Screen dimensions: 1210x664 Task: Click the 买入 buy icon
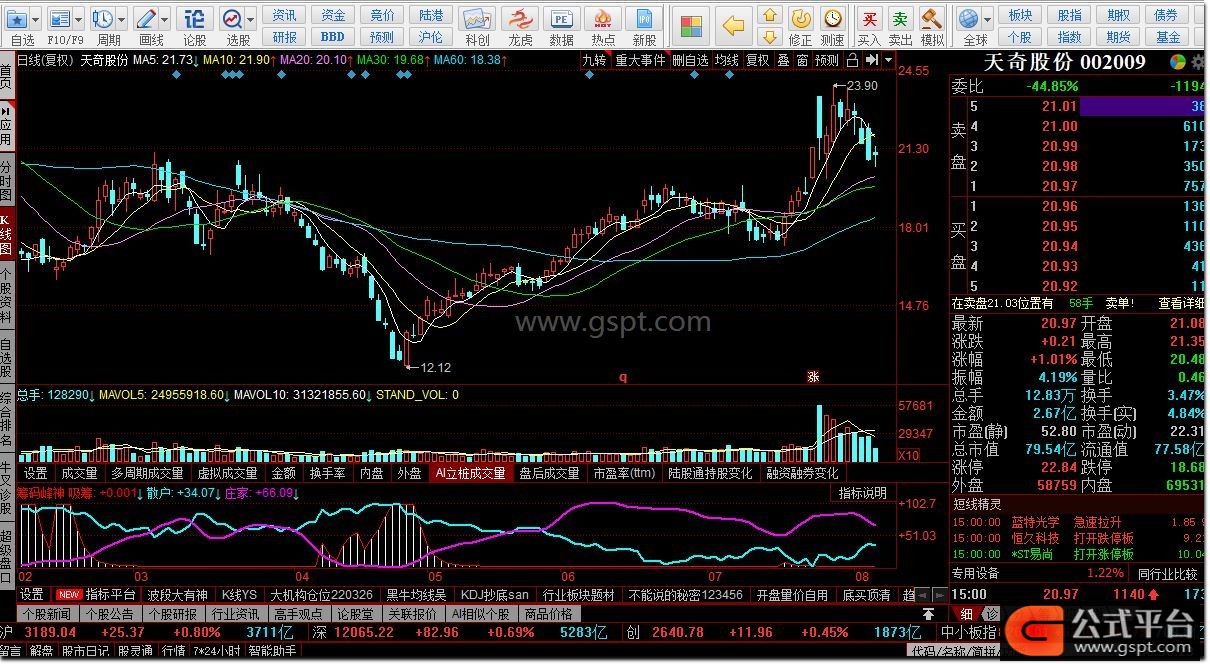pos(870,18)
